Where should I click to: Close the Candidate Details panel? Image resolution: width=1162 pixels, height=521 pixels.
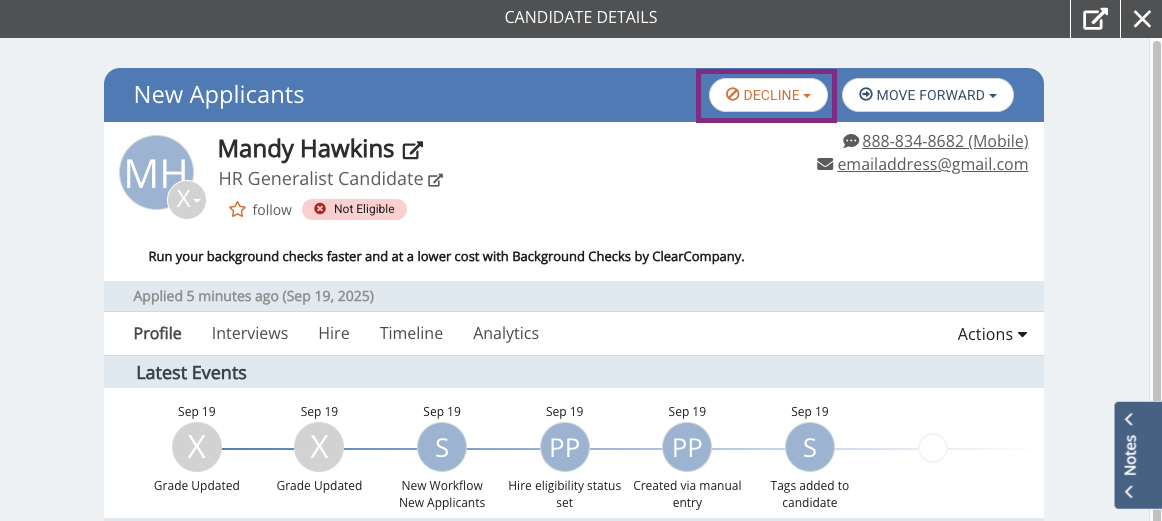tap(1142, 19)
